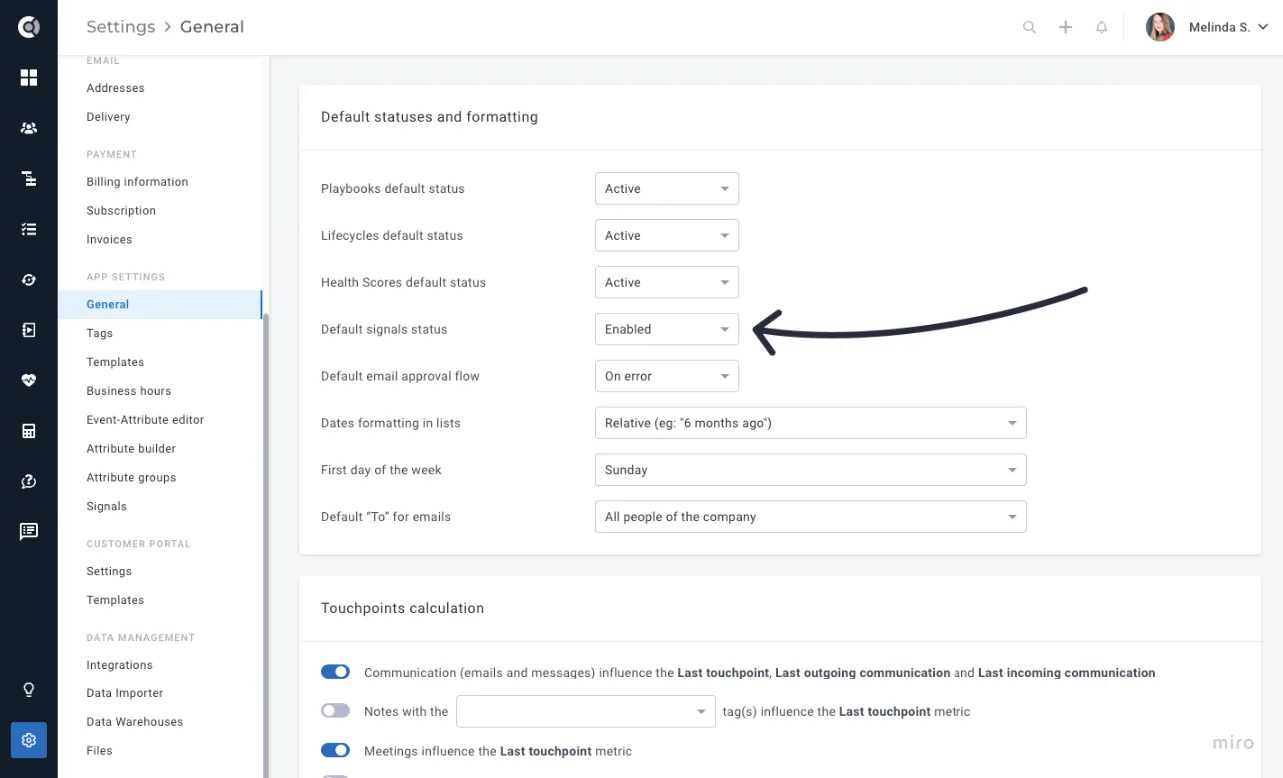Click the search magnifier icon

coord(1029,27)
